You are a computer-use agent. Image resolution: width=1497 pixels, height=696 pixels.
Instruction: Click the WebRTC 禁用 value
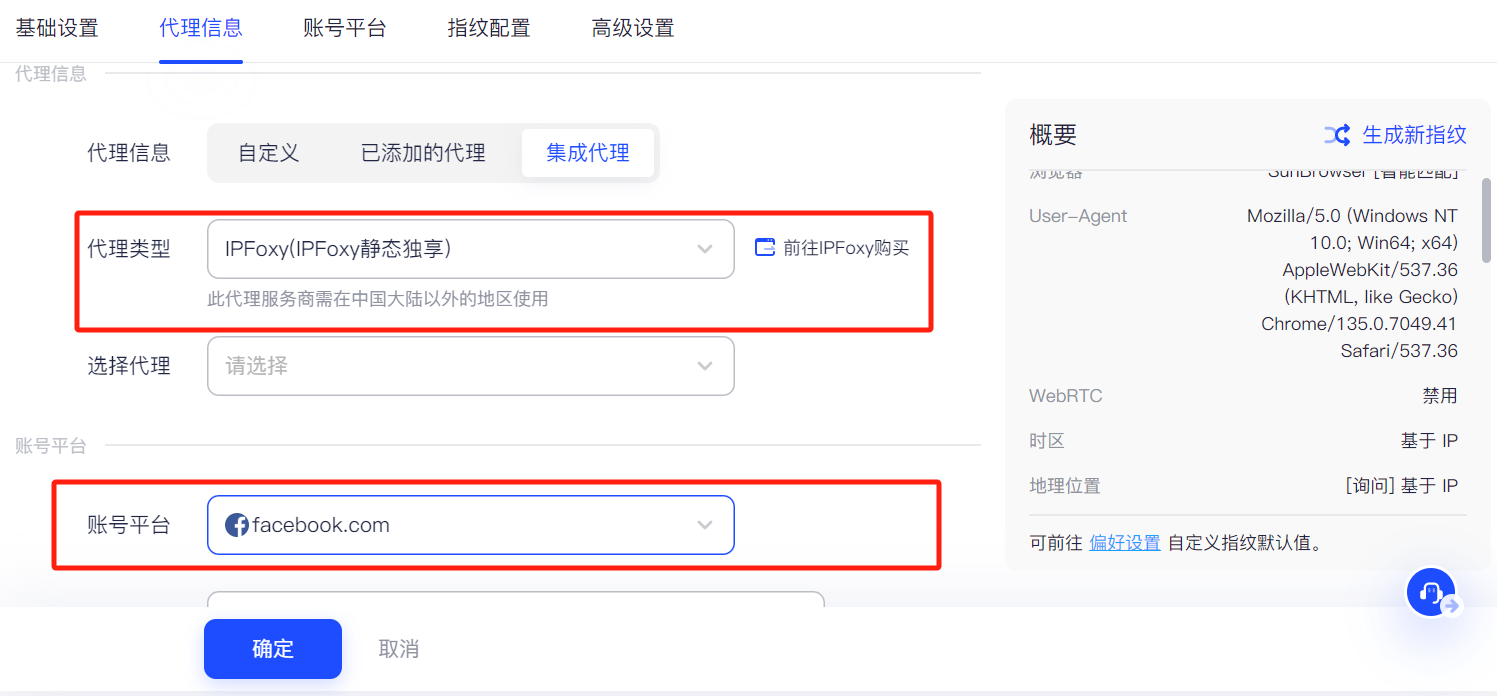1440,396
